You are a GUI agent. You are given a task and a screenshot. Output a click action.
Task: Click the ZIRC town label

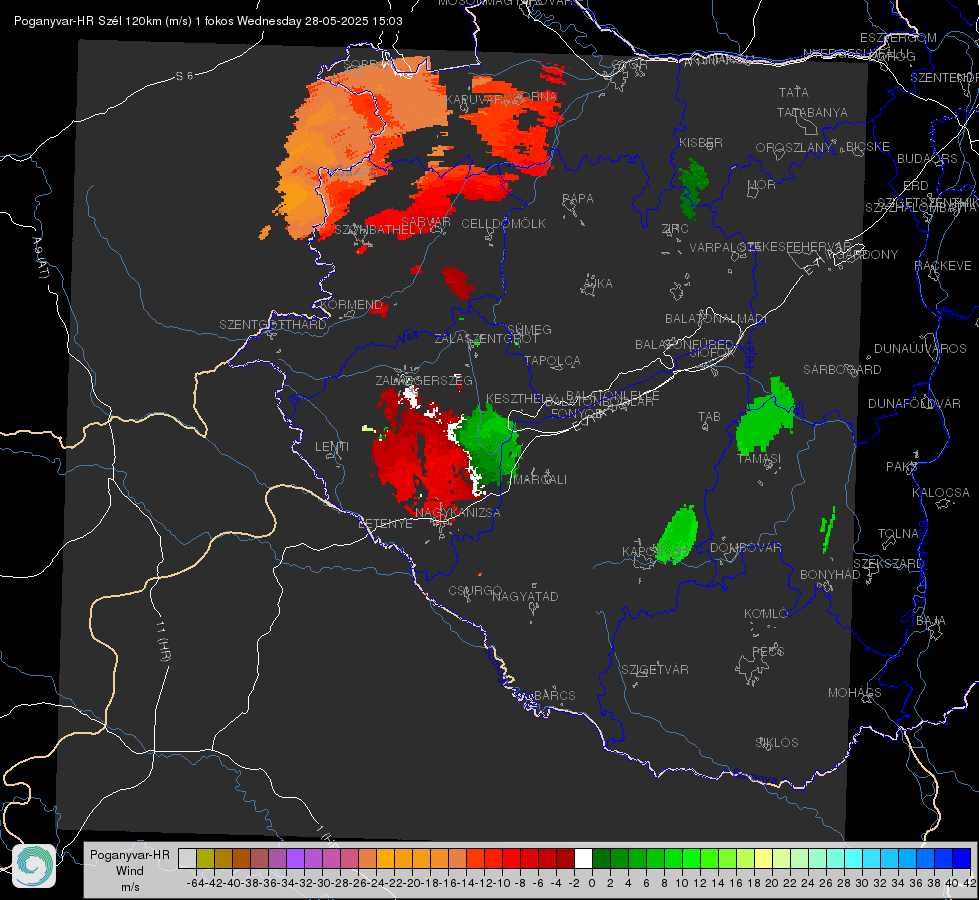(x=675, y=229)
